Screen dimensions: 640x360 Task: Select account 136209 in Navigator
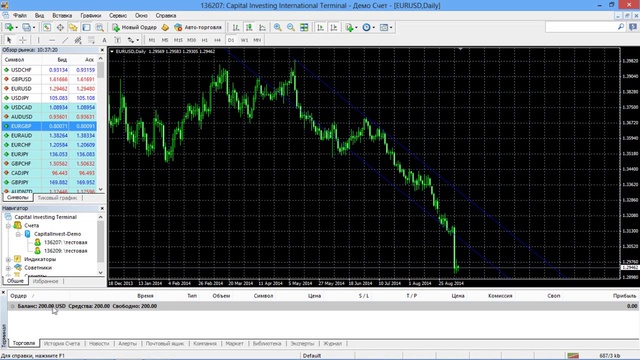tap(65, 251)
